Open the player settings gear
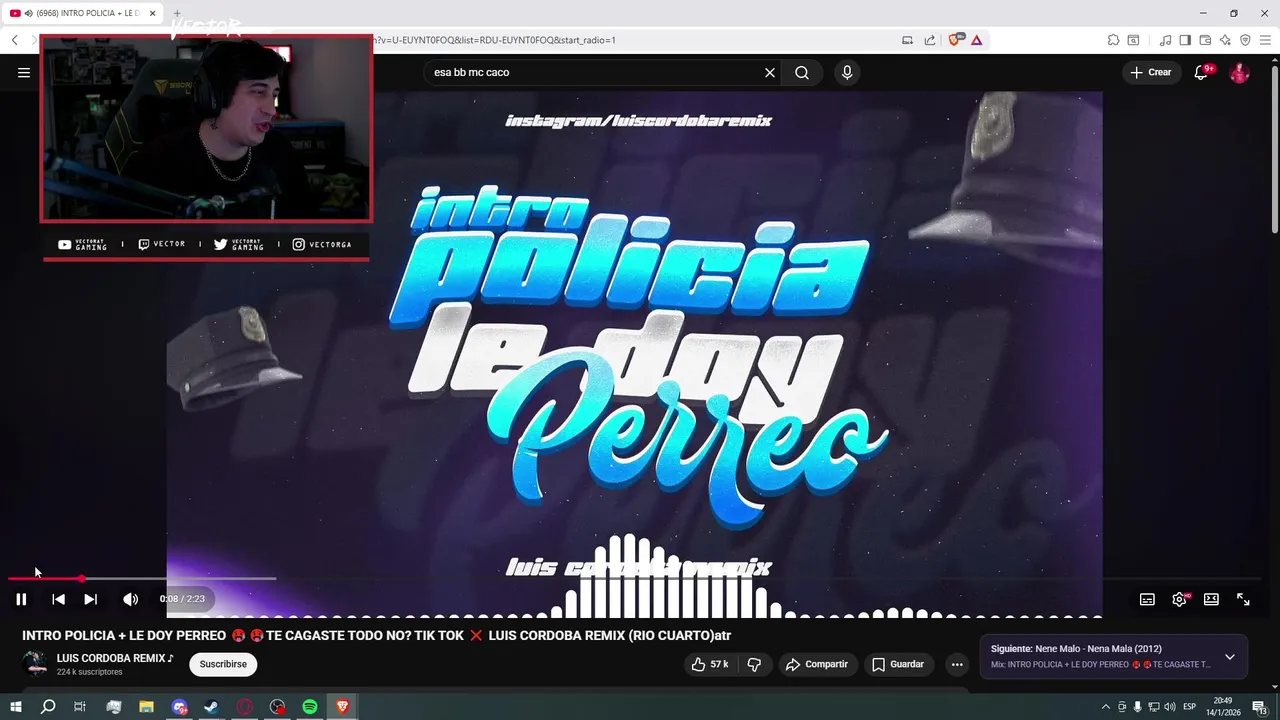 [1179, 599]
